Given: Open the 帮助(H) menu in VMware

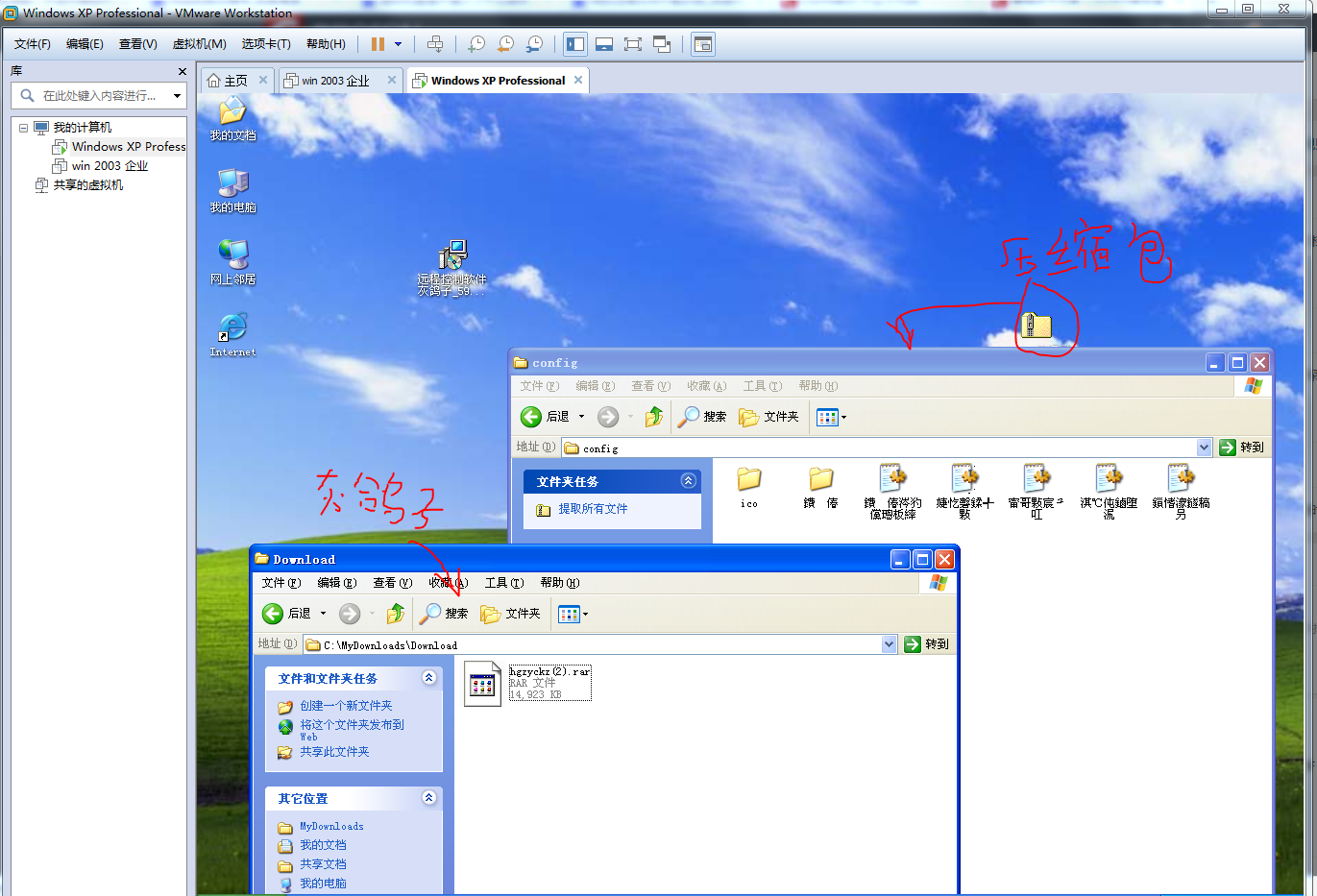Looking at the screenshot, I should coord(326,44).
